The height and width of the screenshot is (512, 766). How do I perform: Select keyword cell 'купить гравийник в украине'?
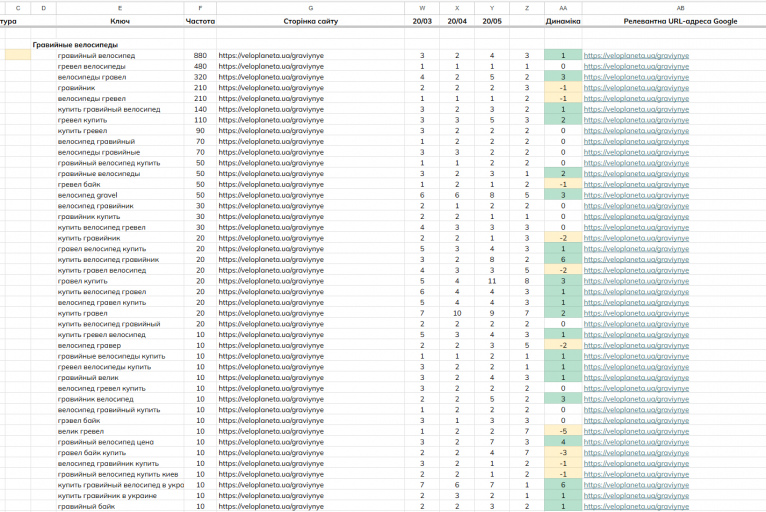click(120, 496)
